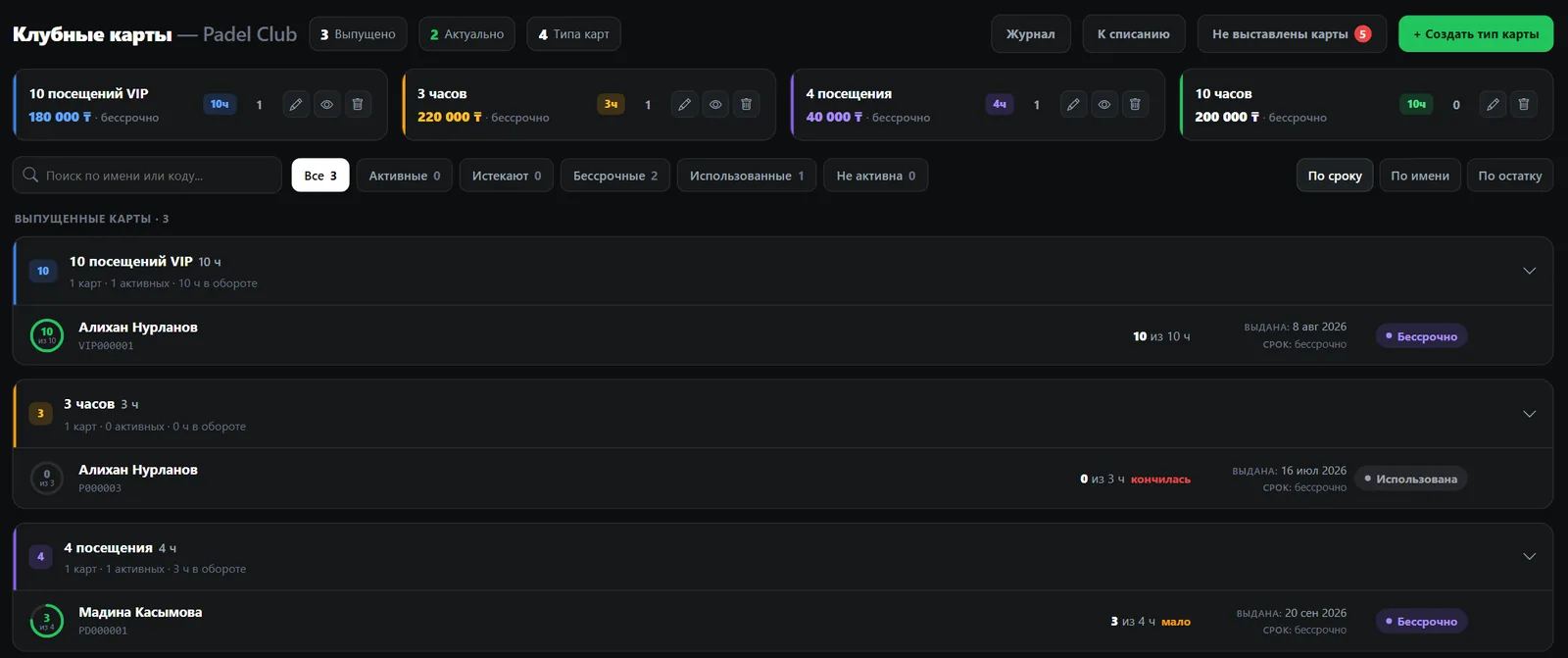Delete the 10 посещений VIP card type
Viewport: 1568px width, 658px height.
click(x=358, y=104)
